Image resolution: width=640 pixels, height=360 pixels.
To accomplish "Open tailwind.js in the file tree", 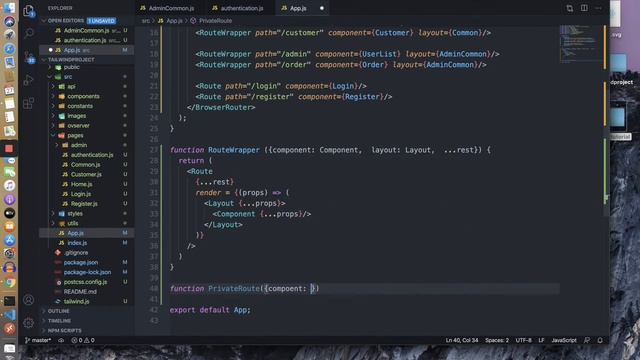I will click(x=76, y=301).
